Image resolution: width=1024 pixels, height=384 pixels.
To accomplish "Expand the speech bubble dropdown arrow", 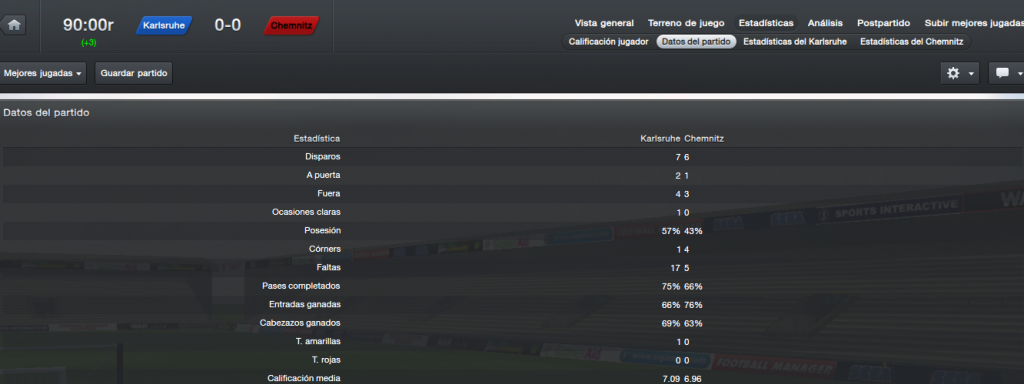I will click(x=1019, y=74).
